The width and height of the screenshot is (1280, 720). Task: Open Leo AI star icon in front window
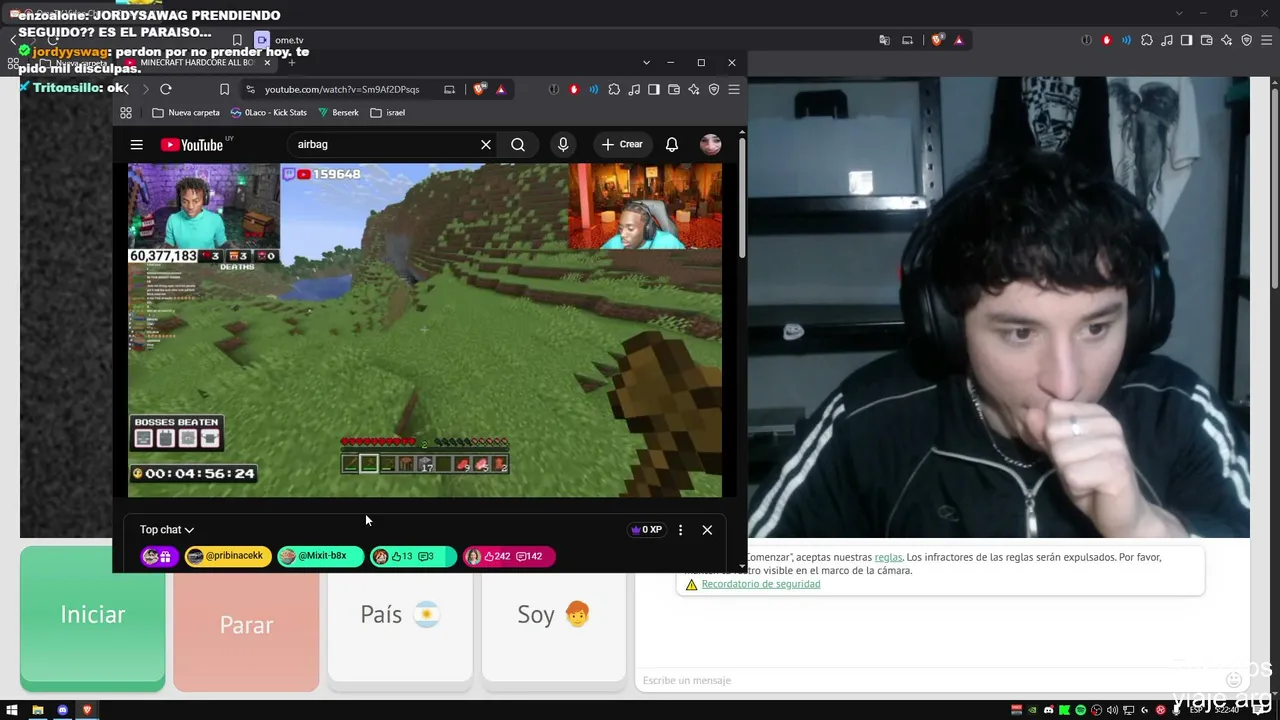pos(694,89)
